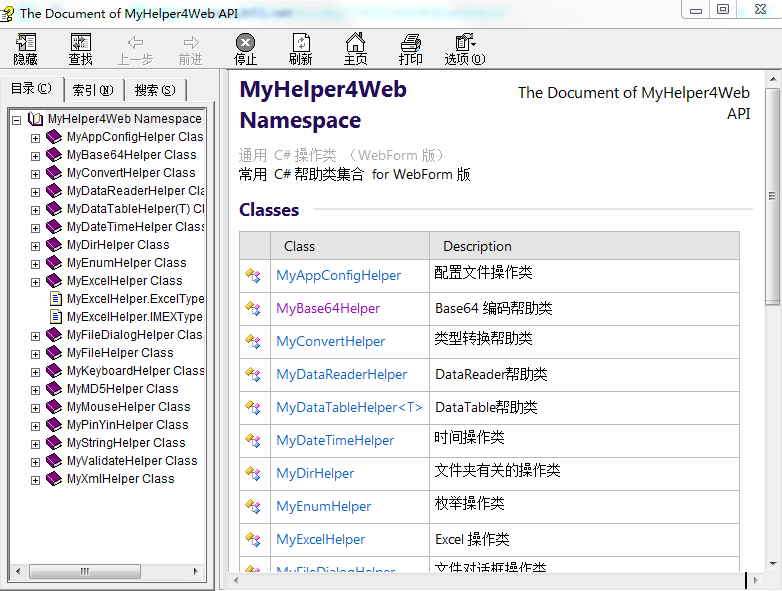The width and height of the screenshot is (782, 591).
Task: Switch to the Search (搜索) tab
Action: coord(154,90)
